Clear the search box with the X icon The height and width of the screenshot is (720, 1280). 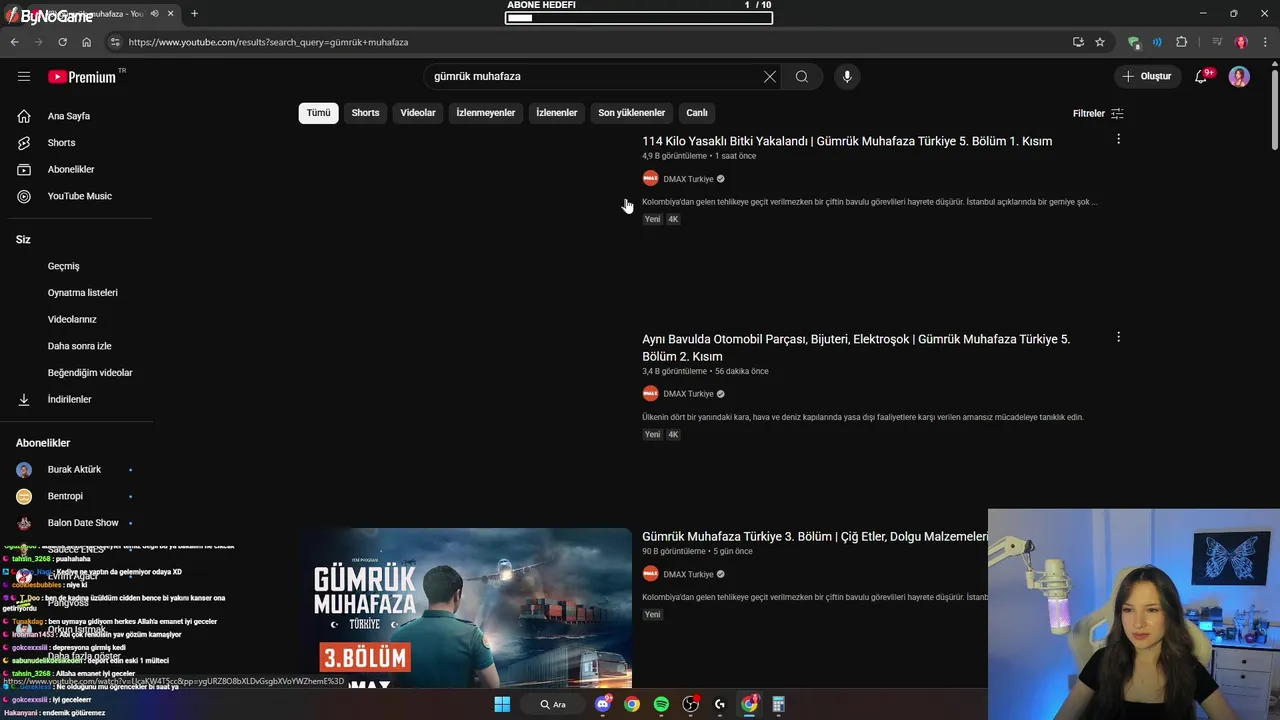point(770,76)
